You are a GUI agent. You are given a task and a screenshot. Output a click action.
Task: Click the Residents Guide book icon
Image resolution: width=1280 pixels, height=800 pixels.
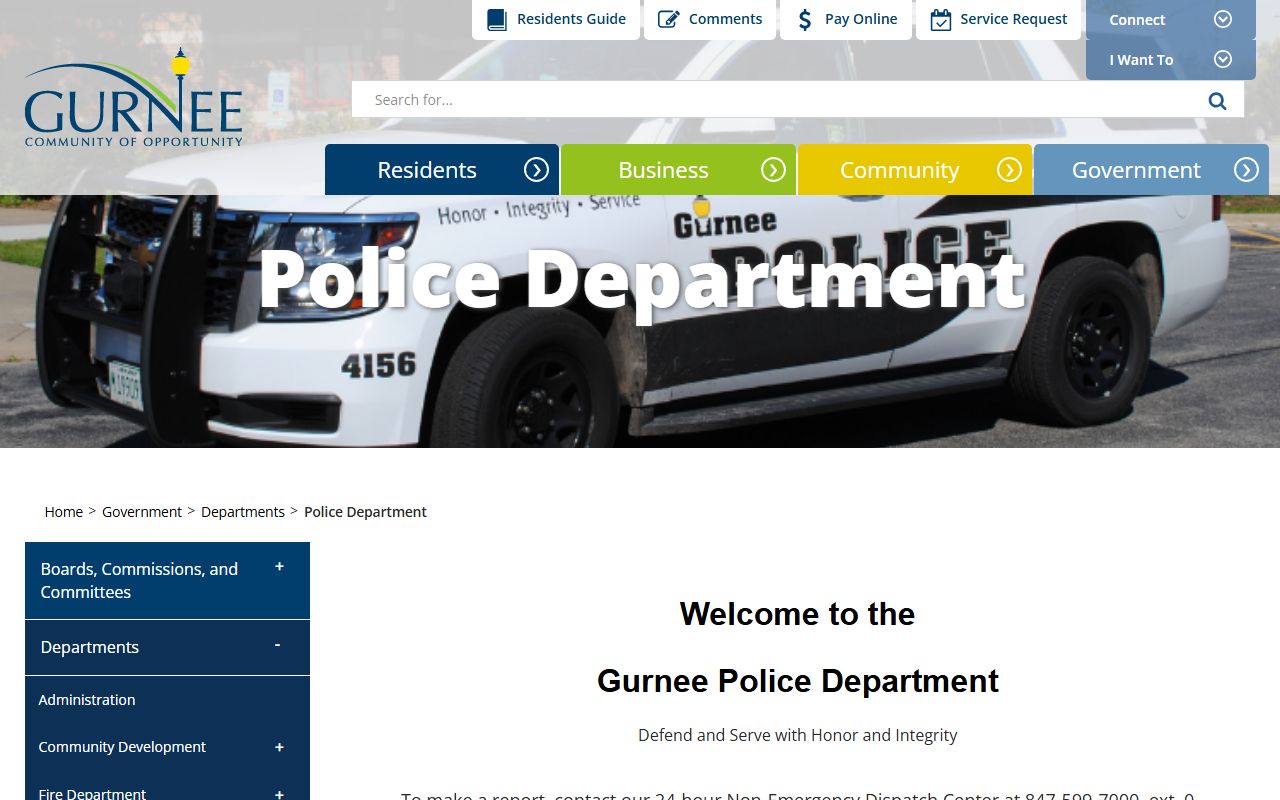(x=497, y=20)
